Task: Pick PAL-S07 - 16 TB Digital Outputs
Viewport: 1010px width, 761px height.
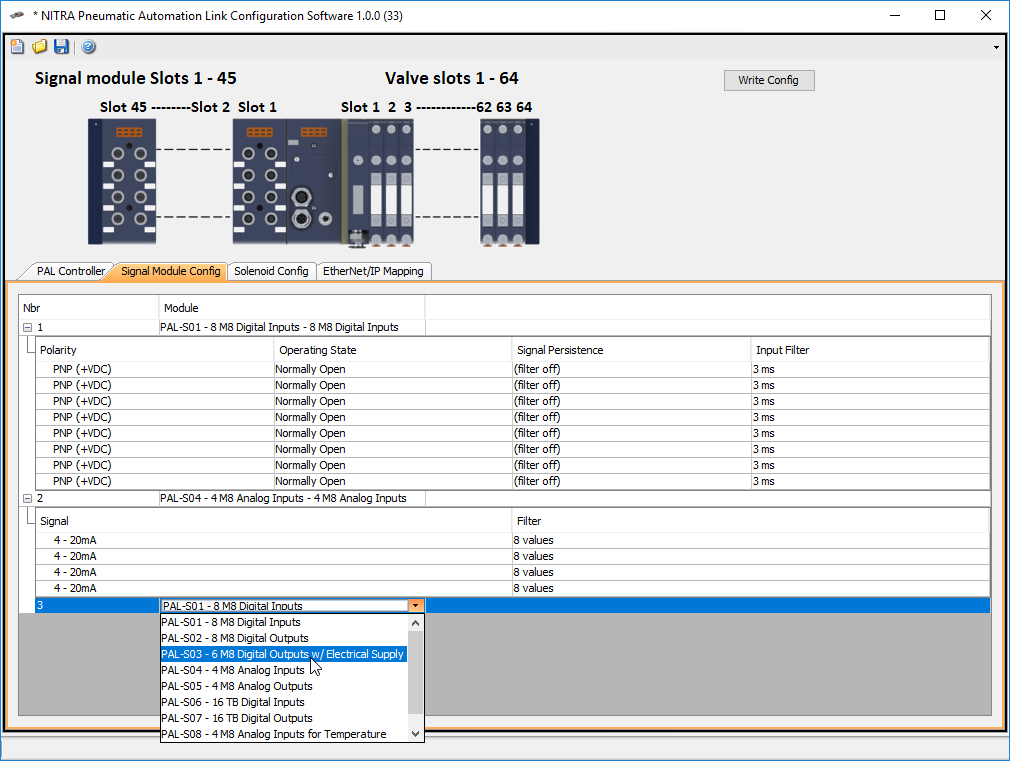Action: click(x=284, y=718)
